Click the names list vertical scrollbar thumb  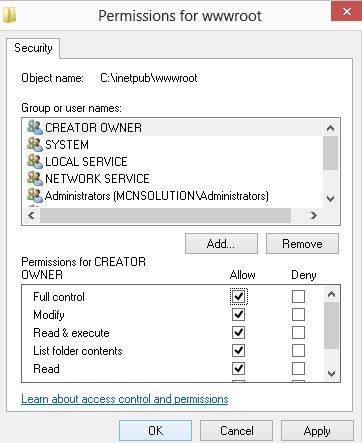(x=330, y=153)
